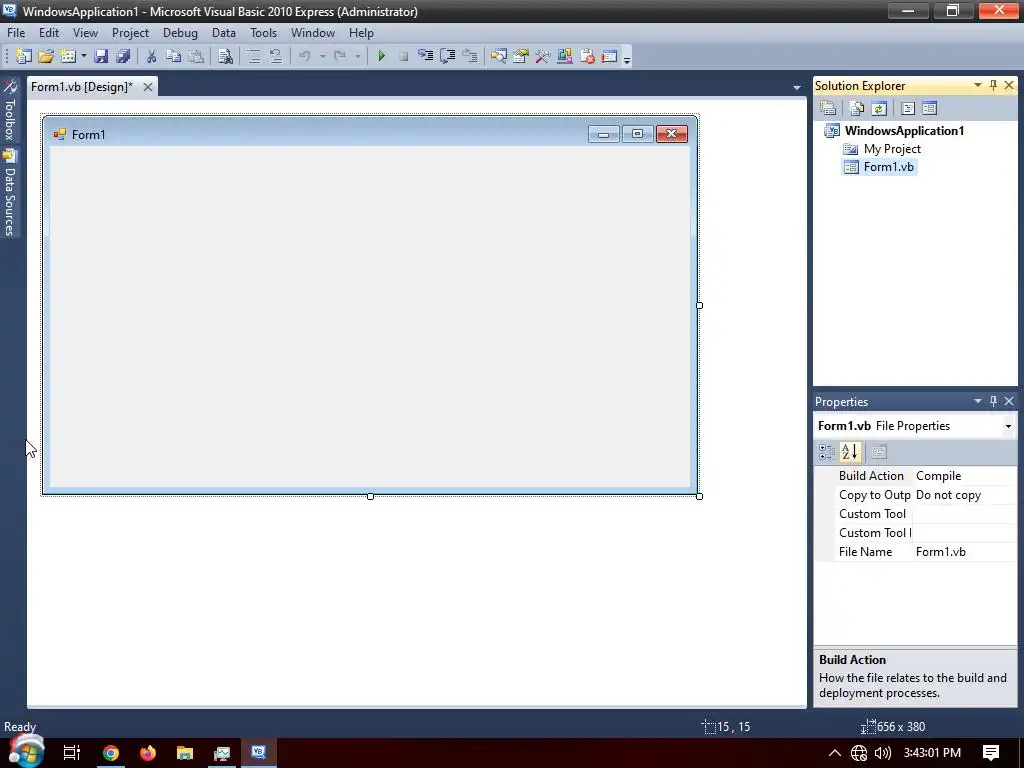Screen dimensions: 1024x768
Task: Click the View Code icon in Solution Explorer
Action: coord(908,108)
